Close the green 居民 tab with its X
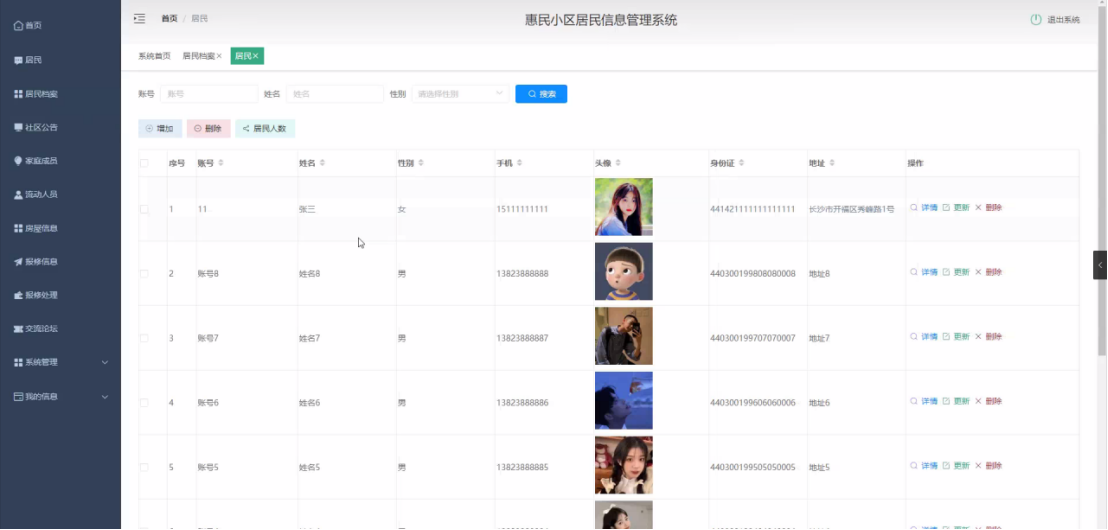This screenshot has height=530, width=1108. pos(256,56)
